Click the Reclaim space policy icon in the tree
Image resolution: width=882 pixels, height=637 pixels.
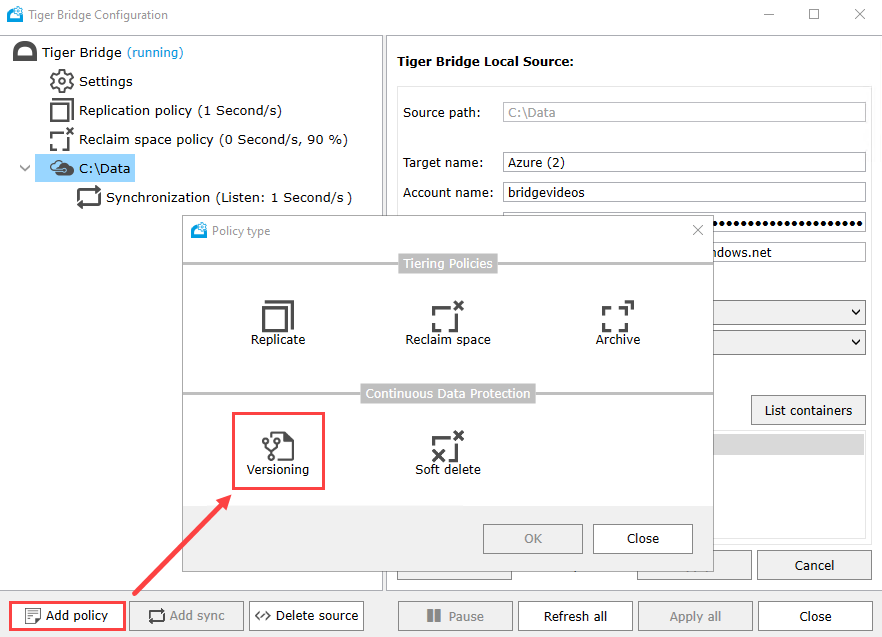[x=62, y=139]
